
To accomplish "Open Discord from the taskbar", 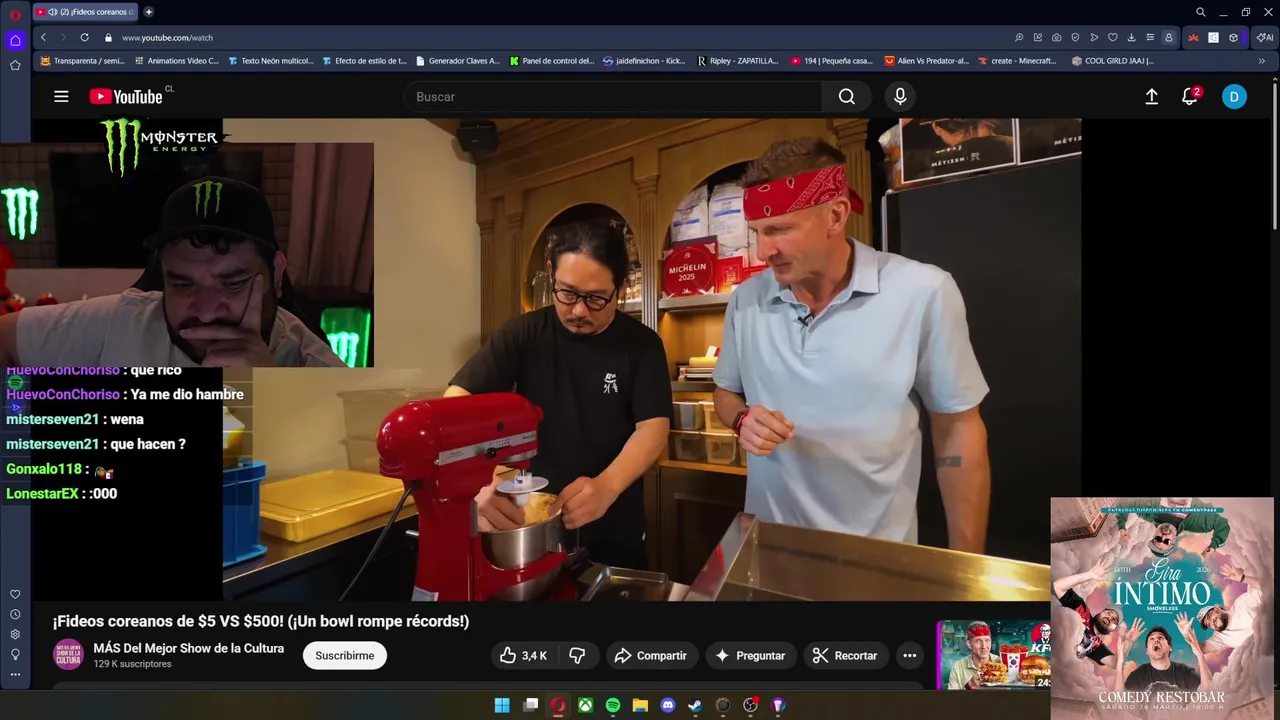I will pos(668,705).
